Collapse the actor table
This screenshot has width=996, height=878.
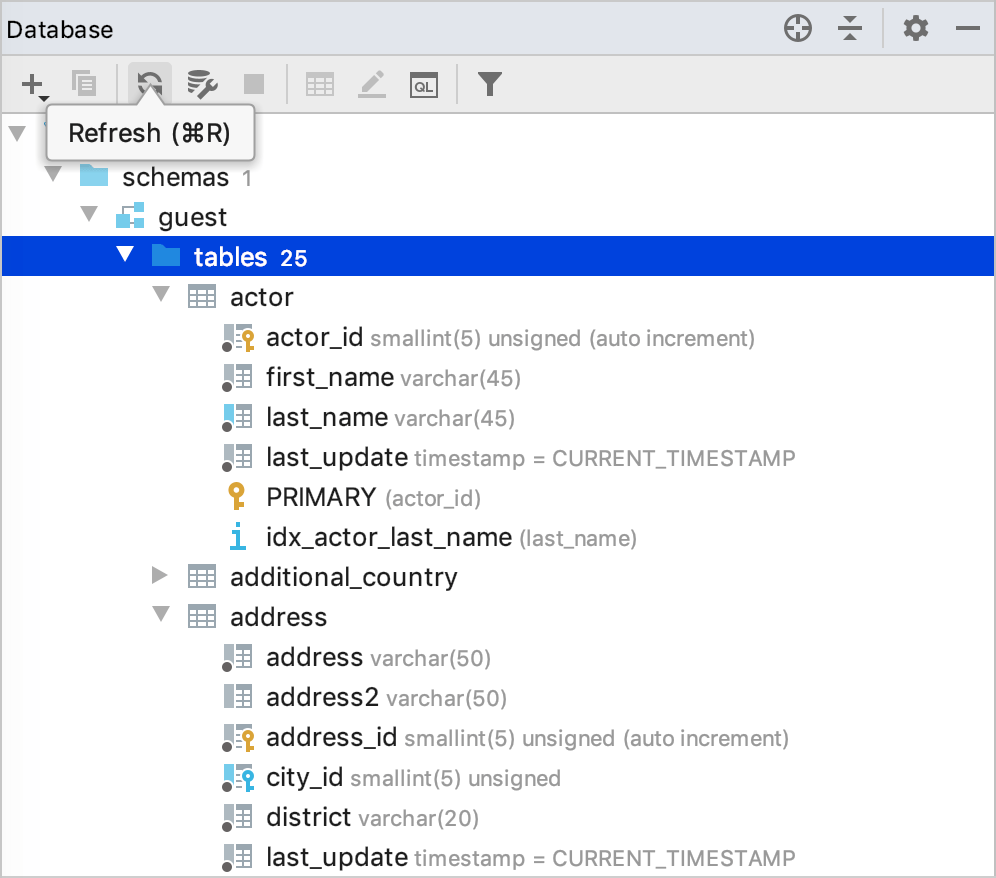point(161,294)
